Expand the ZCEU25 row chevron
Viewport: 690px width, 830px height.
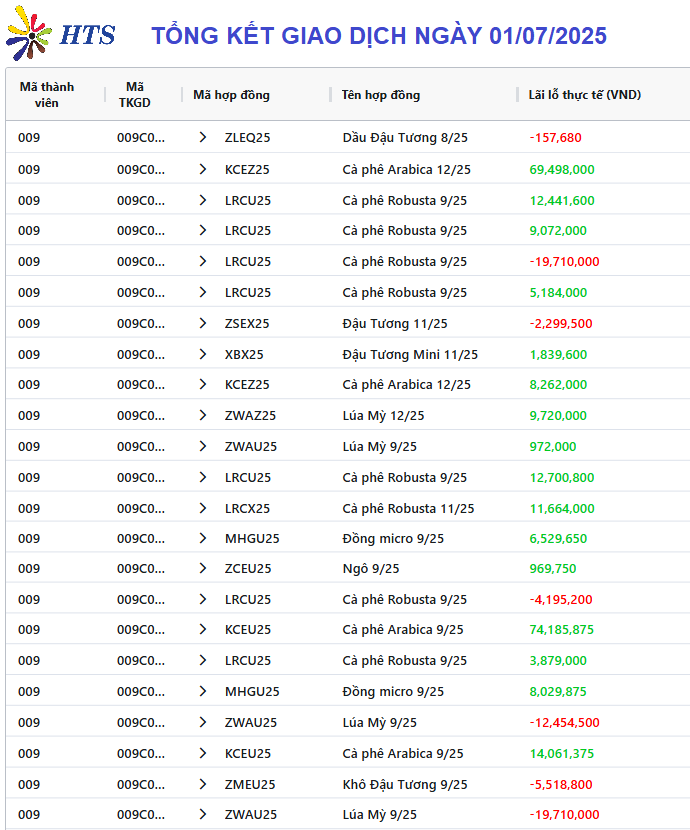(x=203, y=569)
